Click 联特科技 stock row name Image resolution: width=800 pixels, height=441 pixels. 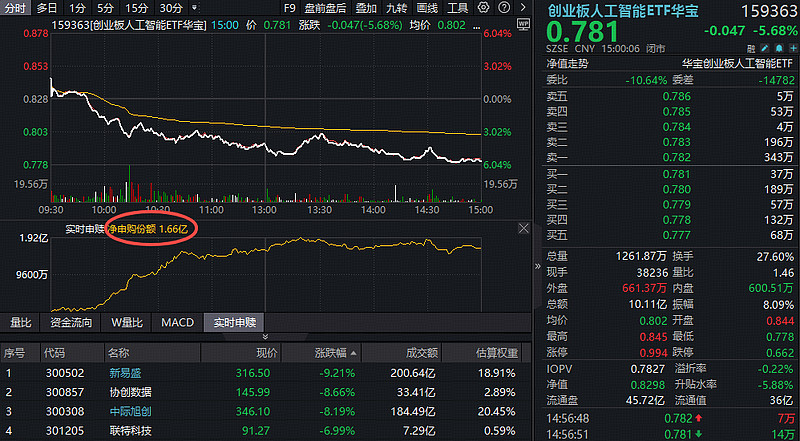coord(130,430)
